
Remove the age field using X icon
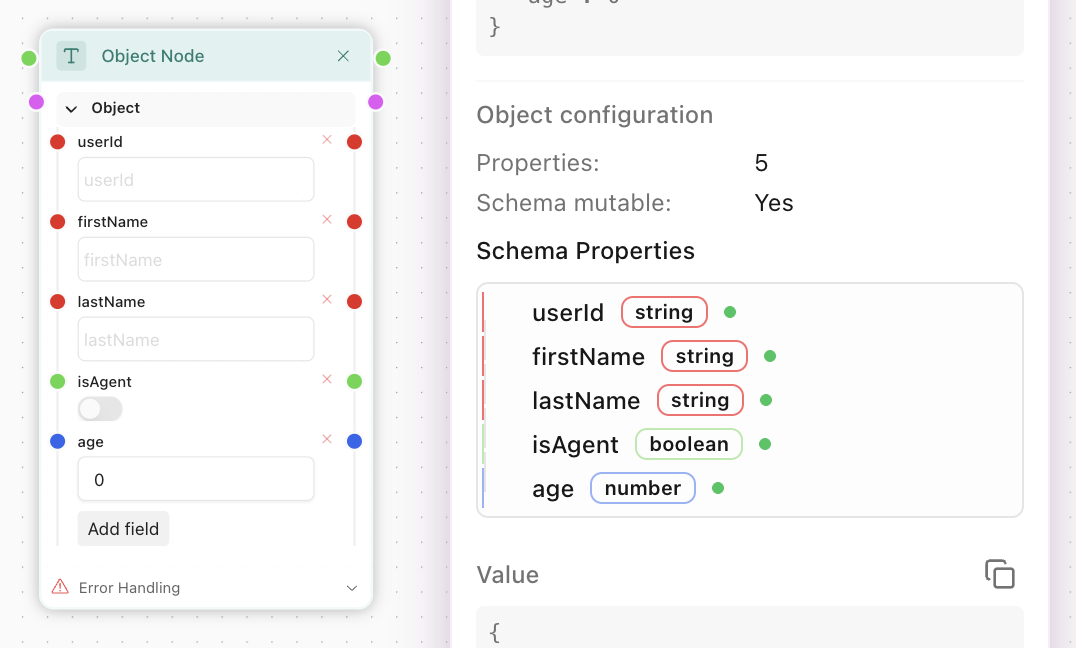(327, 439)
